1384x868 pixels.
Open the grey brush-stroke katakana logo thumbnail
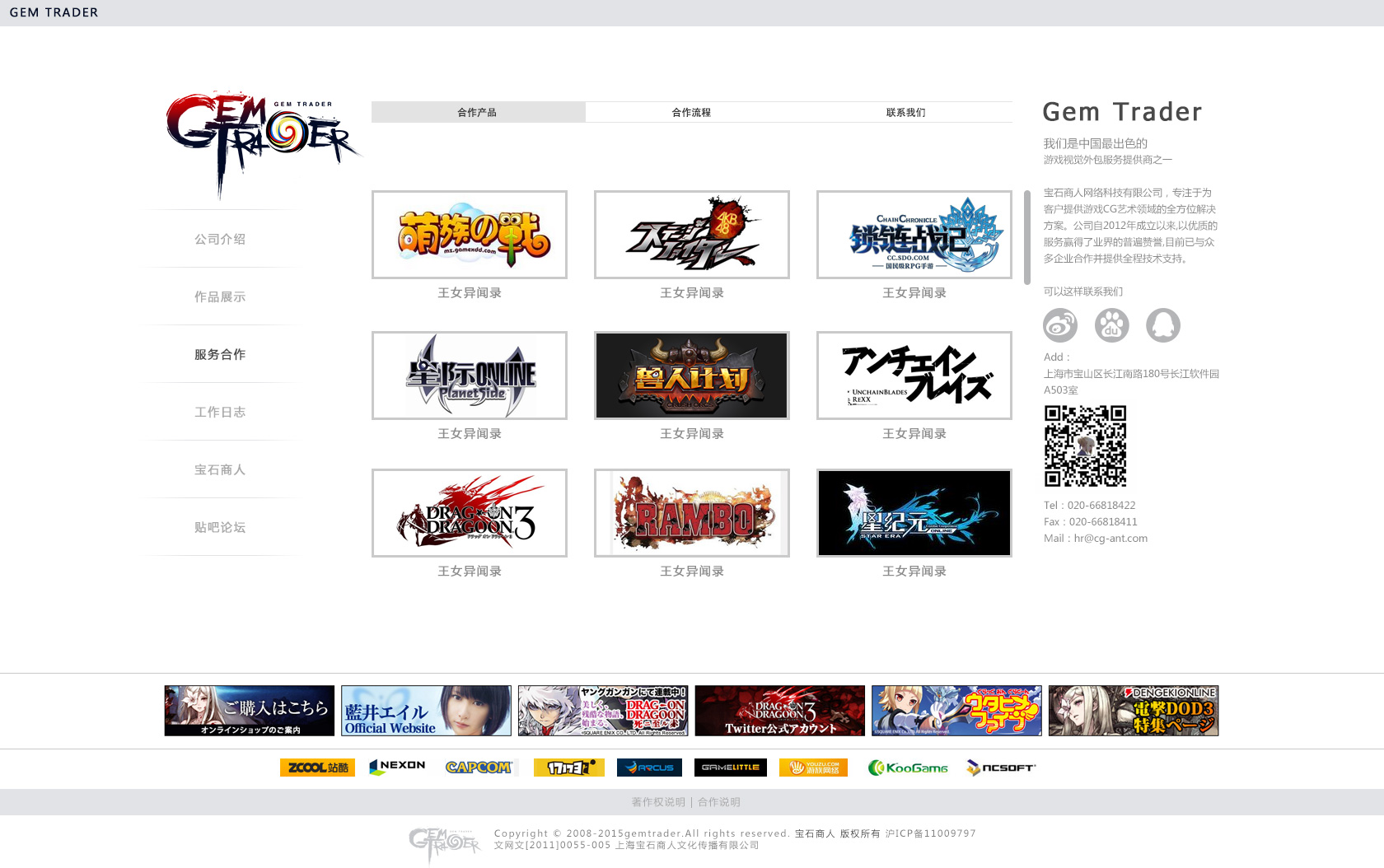pos(692,235)
